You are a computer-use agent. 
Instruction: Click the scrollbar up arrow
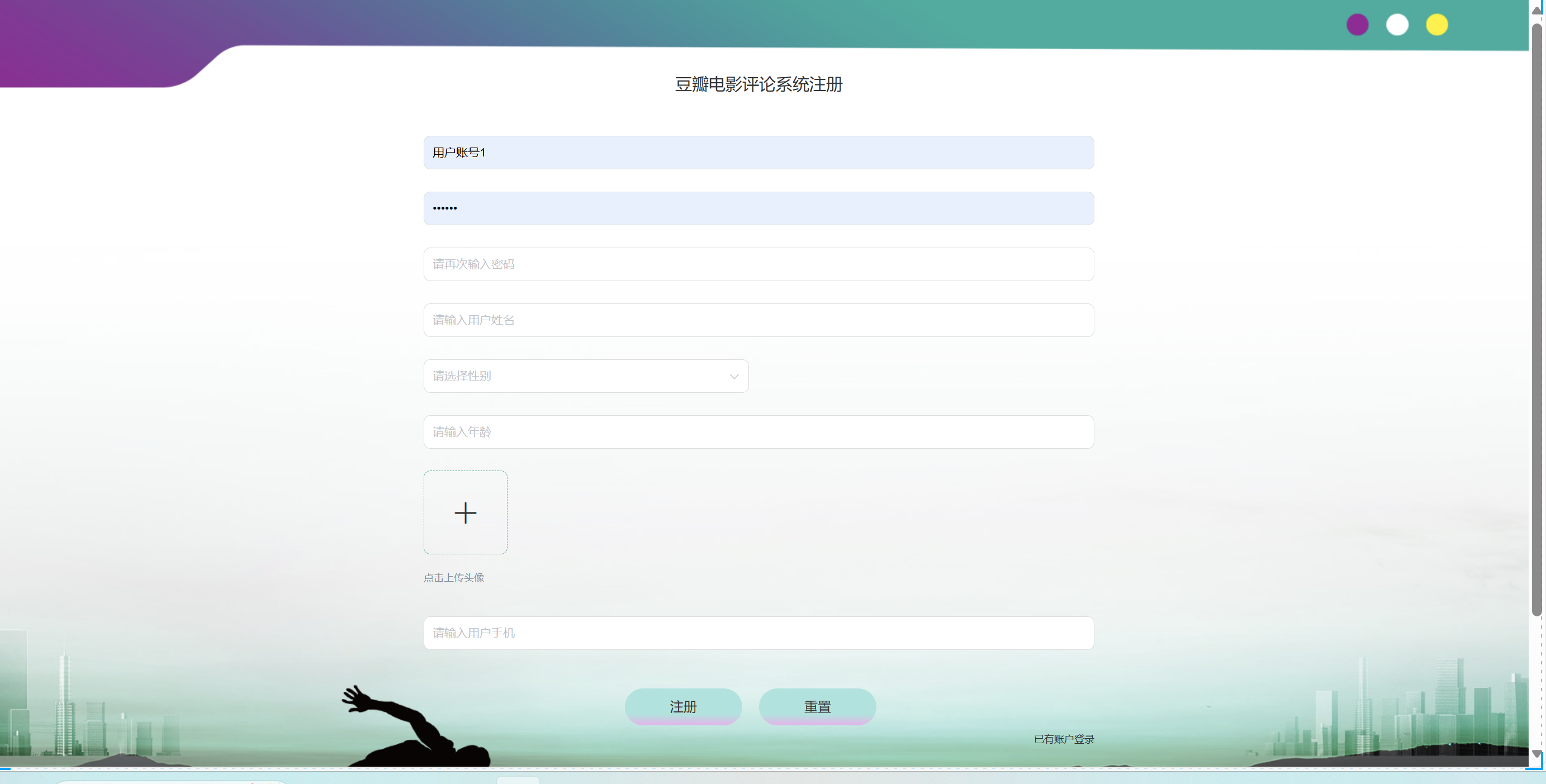point(1536,10)
